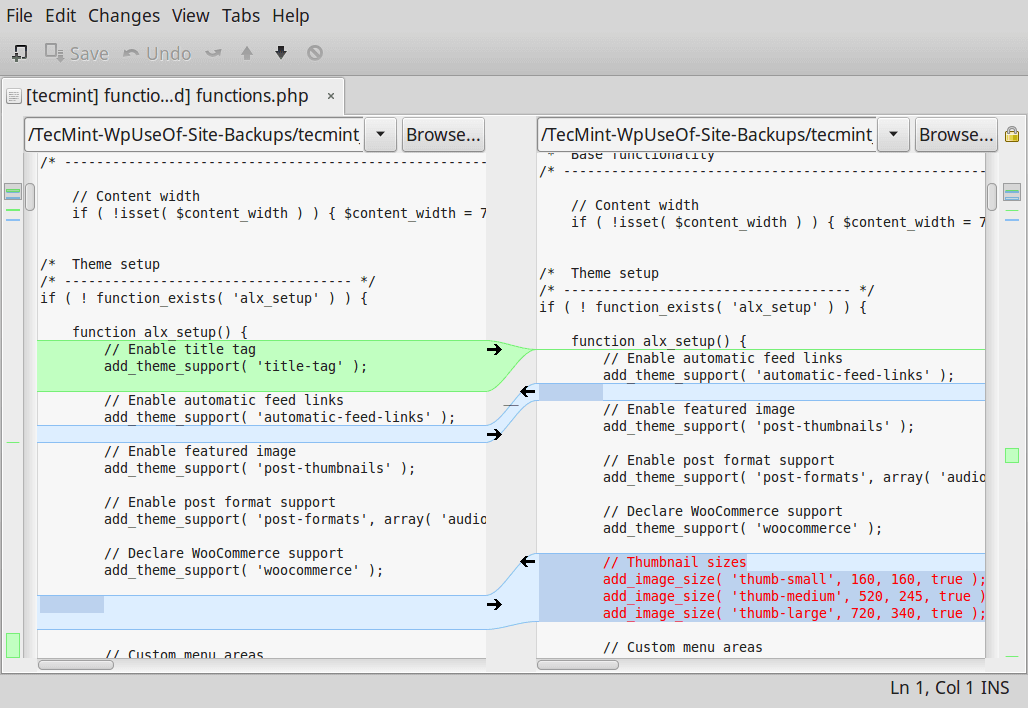Jump to previous change with up arrow

[x=247, y=54]
